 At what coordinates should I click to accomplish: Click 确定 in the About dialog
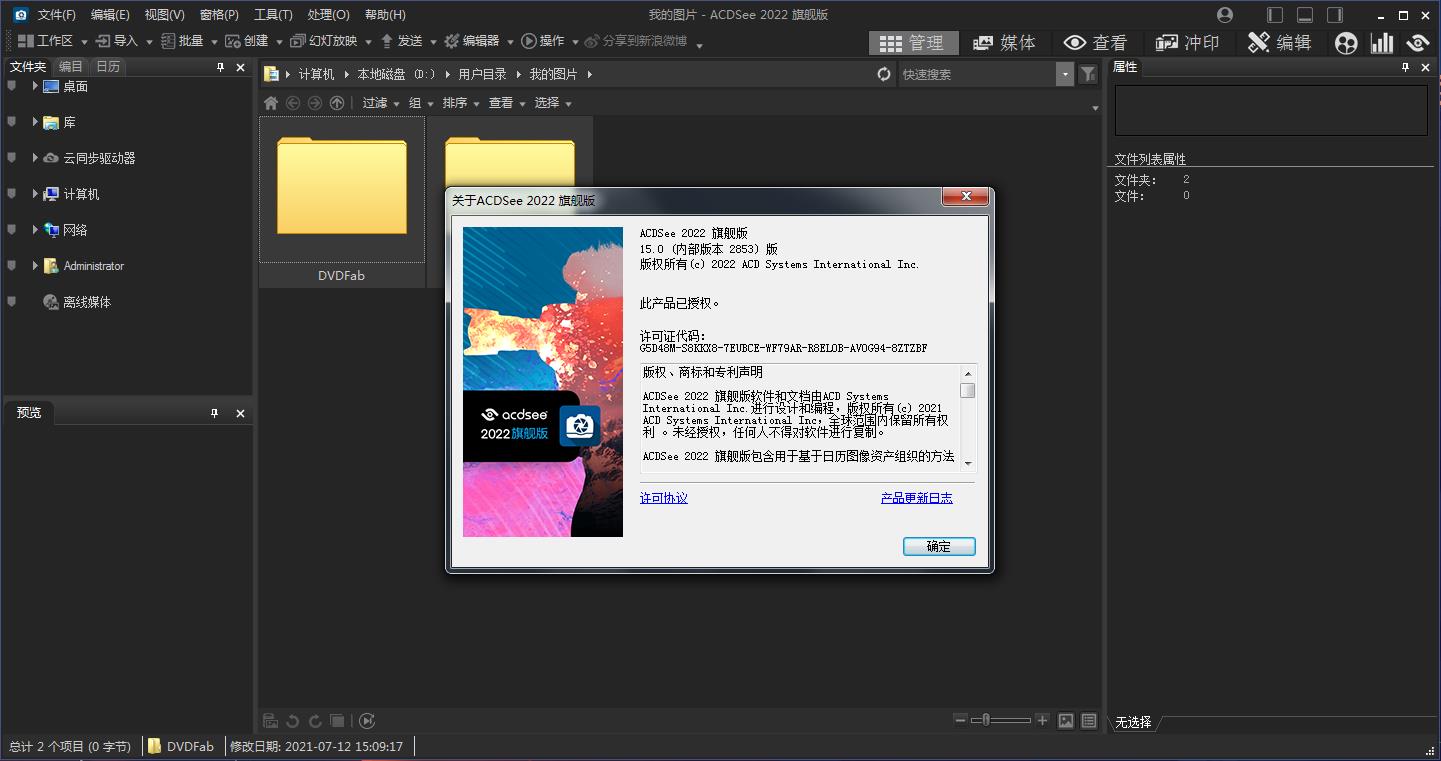click(x=938, y=546)
